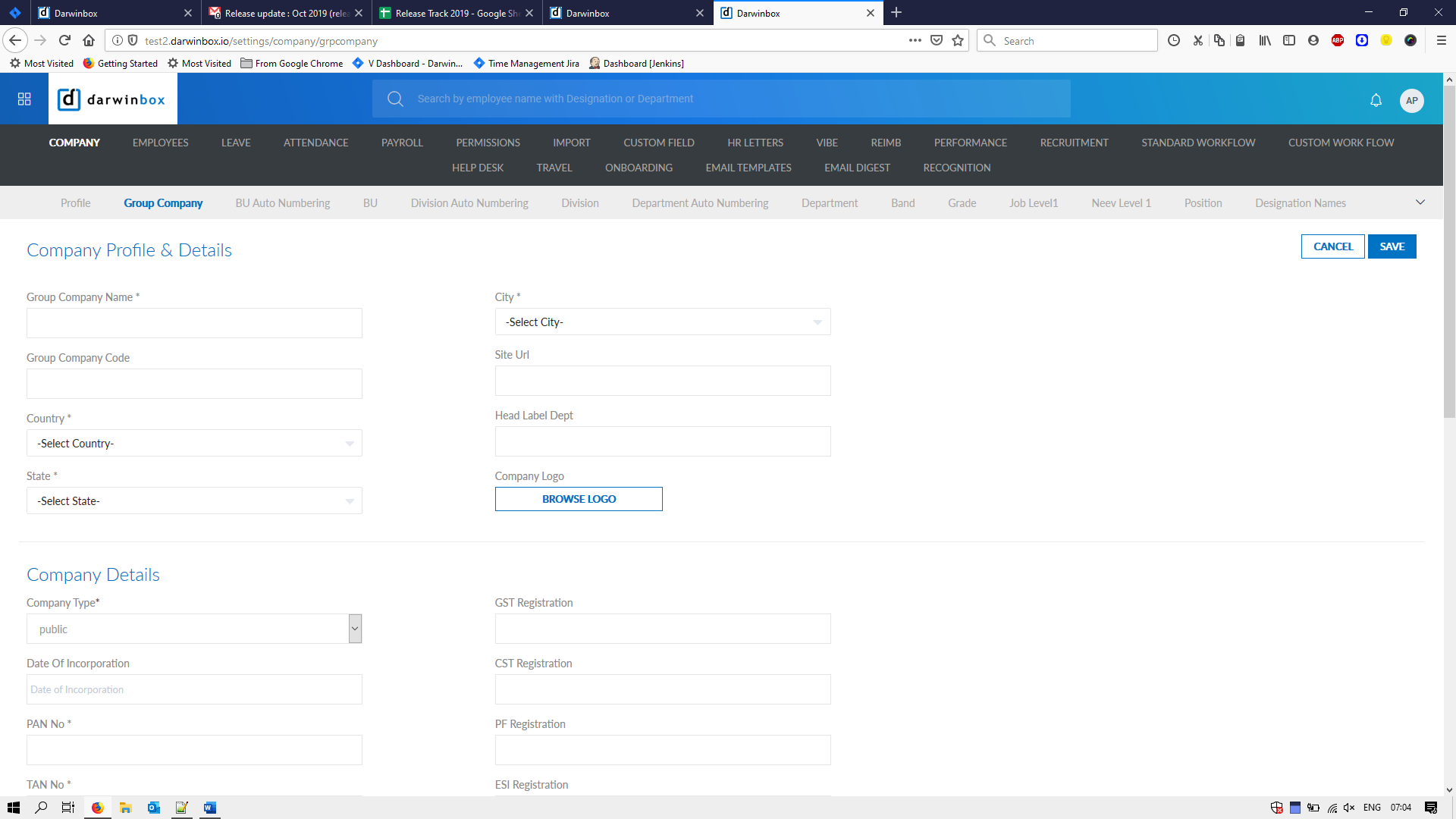The height and width of the screenshot is (819, 1456).
Task: Click the BROWSE LOGO button
Action: pyautogui.click(x=579, y=499)
